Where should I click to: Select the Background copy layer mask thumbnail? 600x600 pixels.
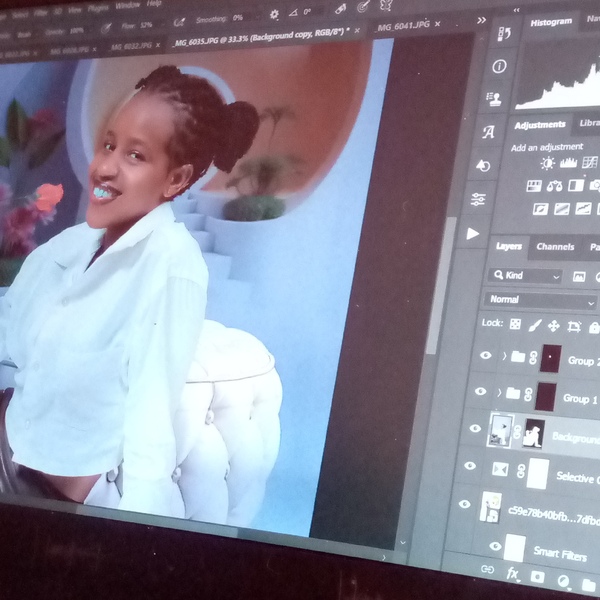(x=533, y=435)
